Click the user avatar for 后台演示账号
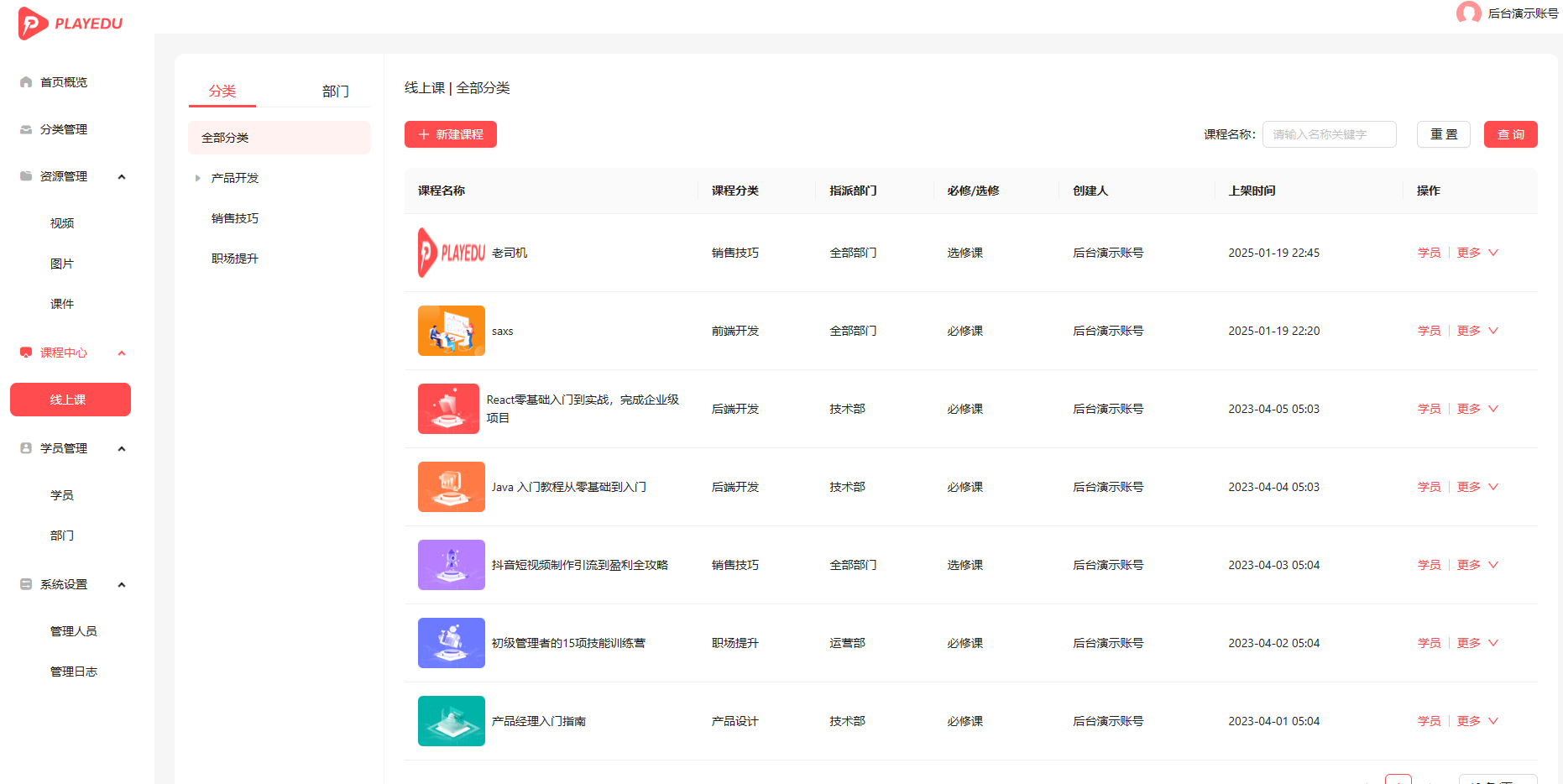This screenshot has height=784, width=1563. click(1469, 13)
